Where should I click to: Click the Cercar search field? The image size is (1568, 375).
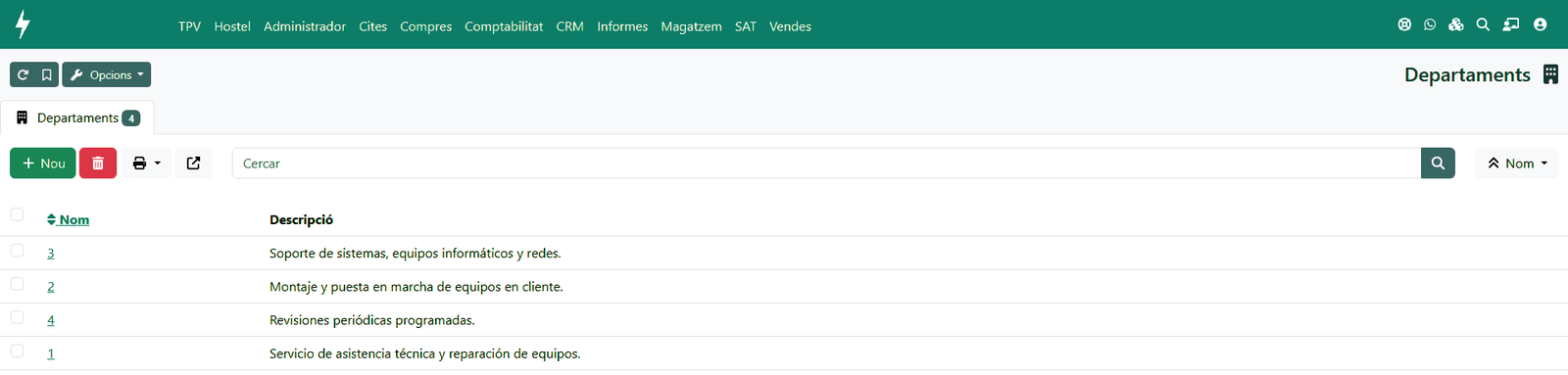[826, 164]
